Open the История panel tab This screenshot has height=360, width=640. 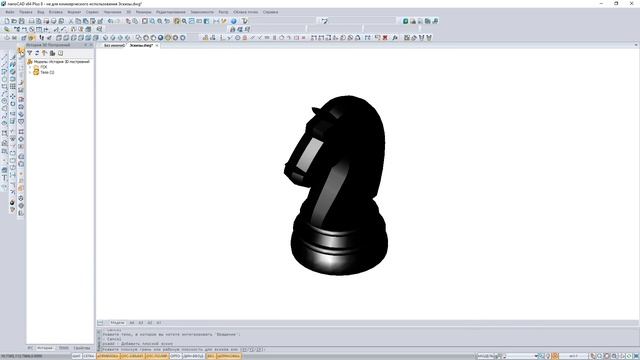[x=45, y=348]
